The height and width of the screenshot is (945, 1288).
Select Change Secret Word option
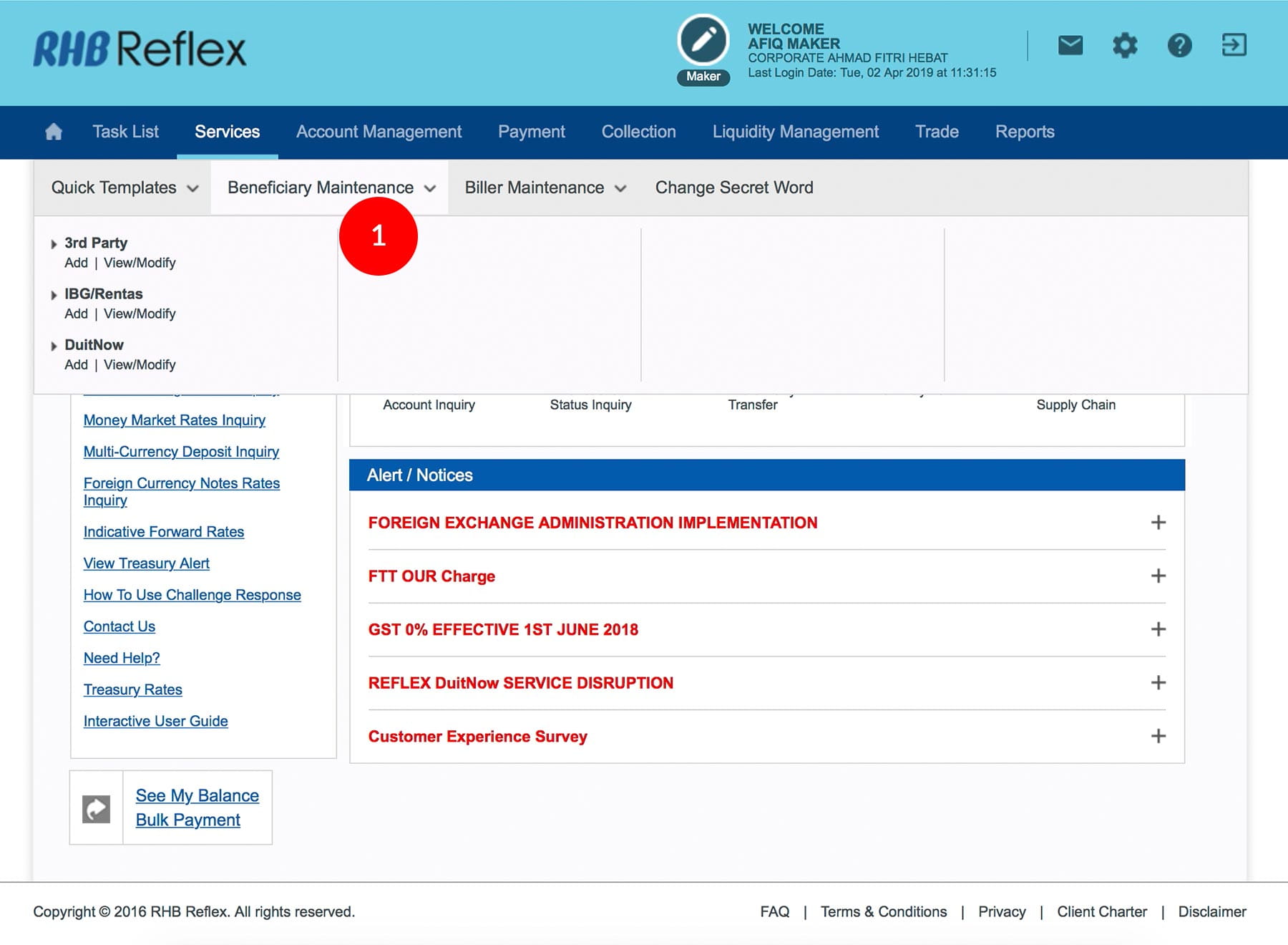(733, 188)
